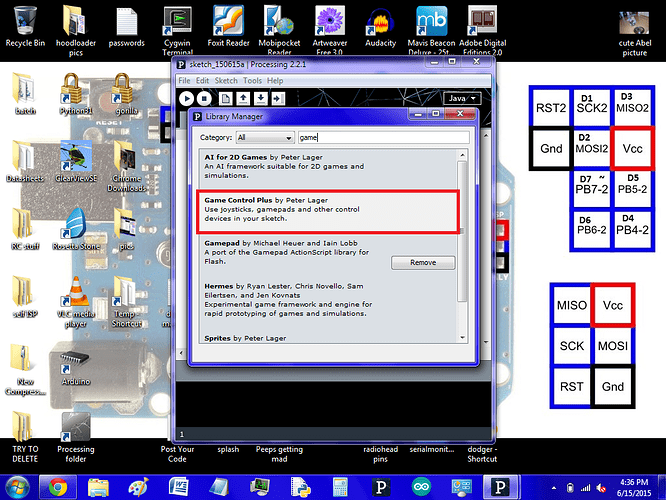Launch Mobipocket Reader desktop shortcut

tap(279, 31)
